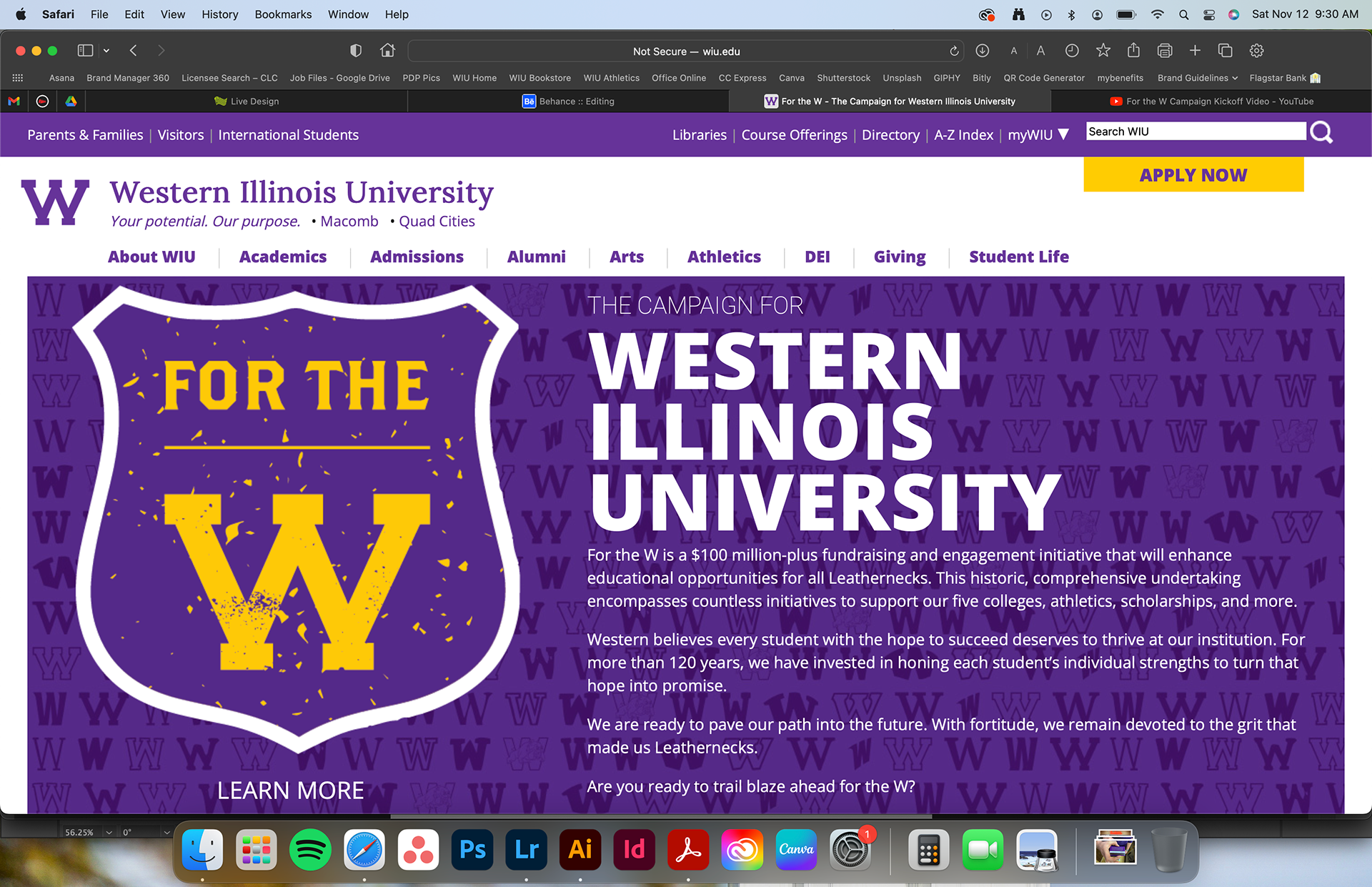Open a new tab with plus icon
The image size is (1372, 887).
click(1195, 51)
